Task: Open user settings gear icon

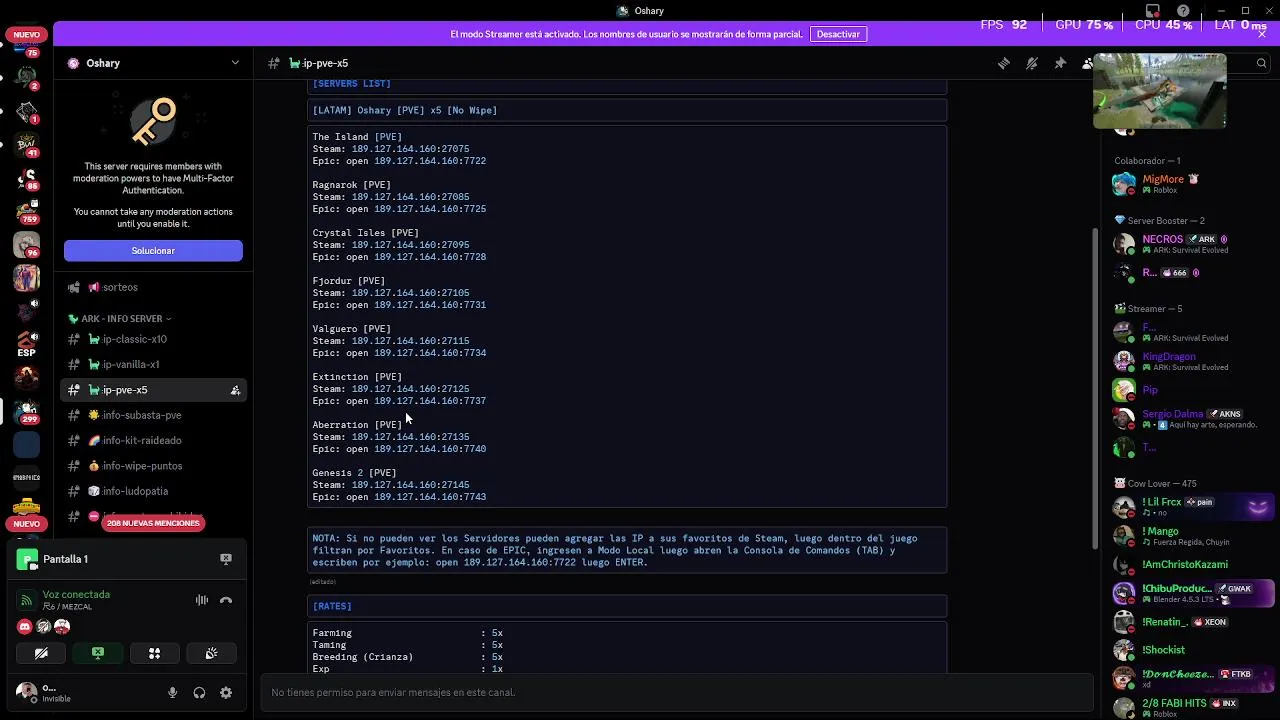Action: (226, 693)
